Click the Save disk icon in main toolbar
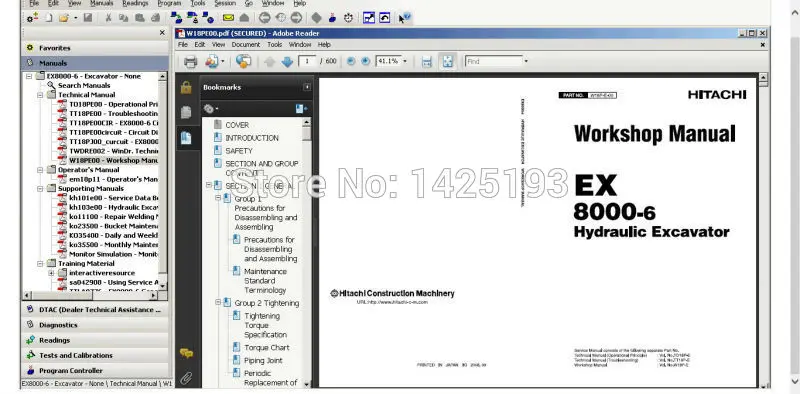 click(x=88, y=18)
